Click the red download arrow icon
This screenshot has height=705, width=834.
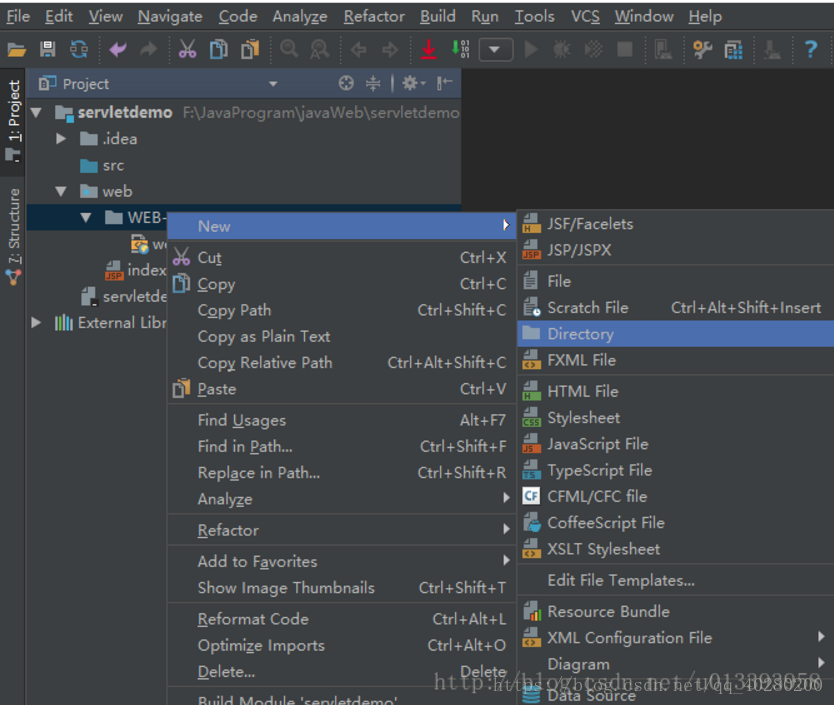tap(429, 49)
